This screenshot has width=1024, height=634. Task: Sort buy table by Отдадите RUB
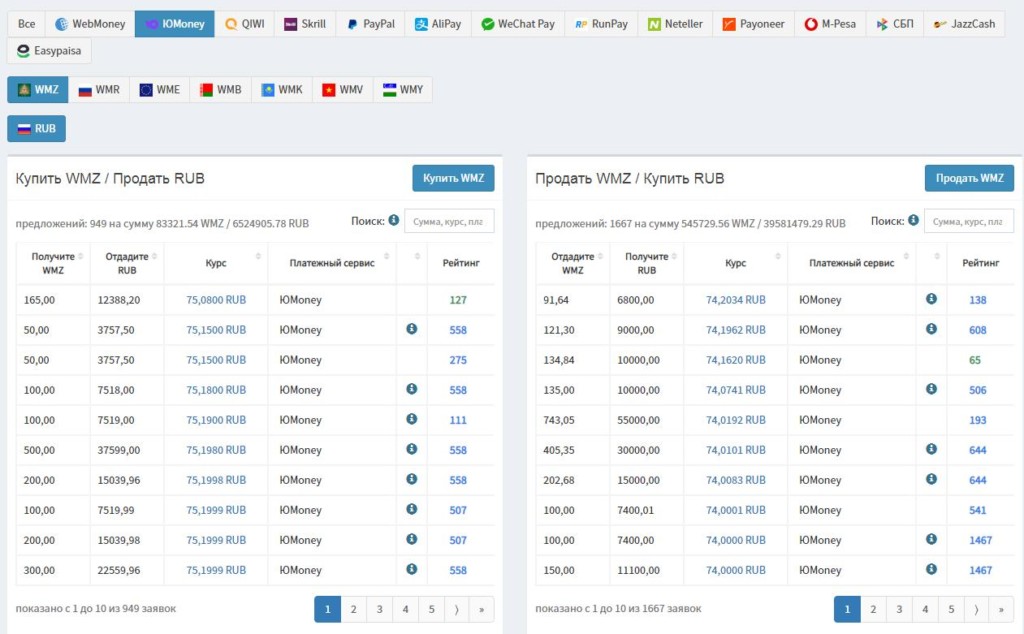[x=127, y=263]
